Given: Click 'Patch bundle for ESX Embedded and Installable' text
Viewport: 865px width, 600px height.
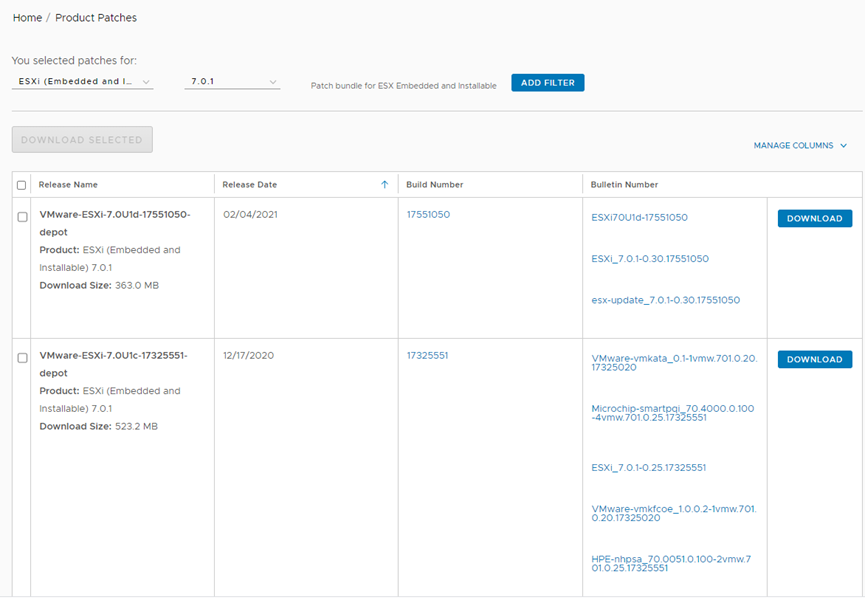Looking at the screenshot, I should 404,86.
